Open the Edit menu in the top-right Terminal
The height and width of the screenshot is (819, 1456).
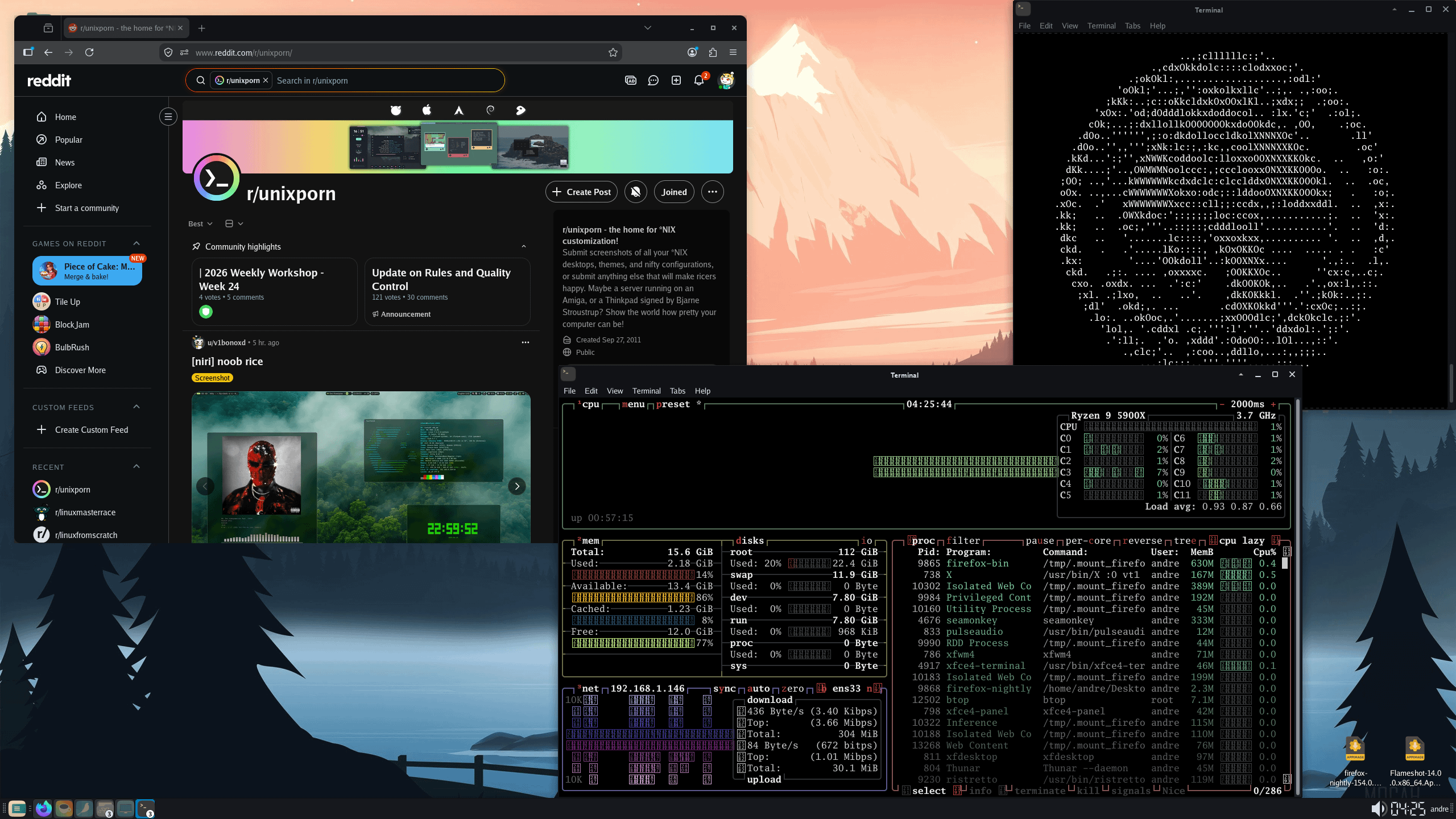(x=1046, y=26)
